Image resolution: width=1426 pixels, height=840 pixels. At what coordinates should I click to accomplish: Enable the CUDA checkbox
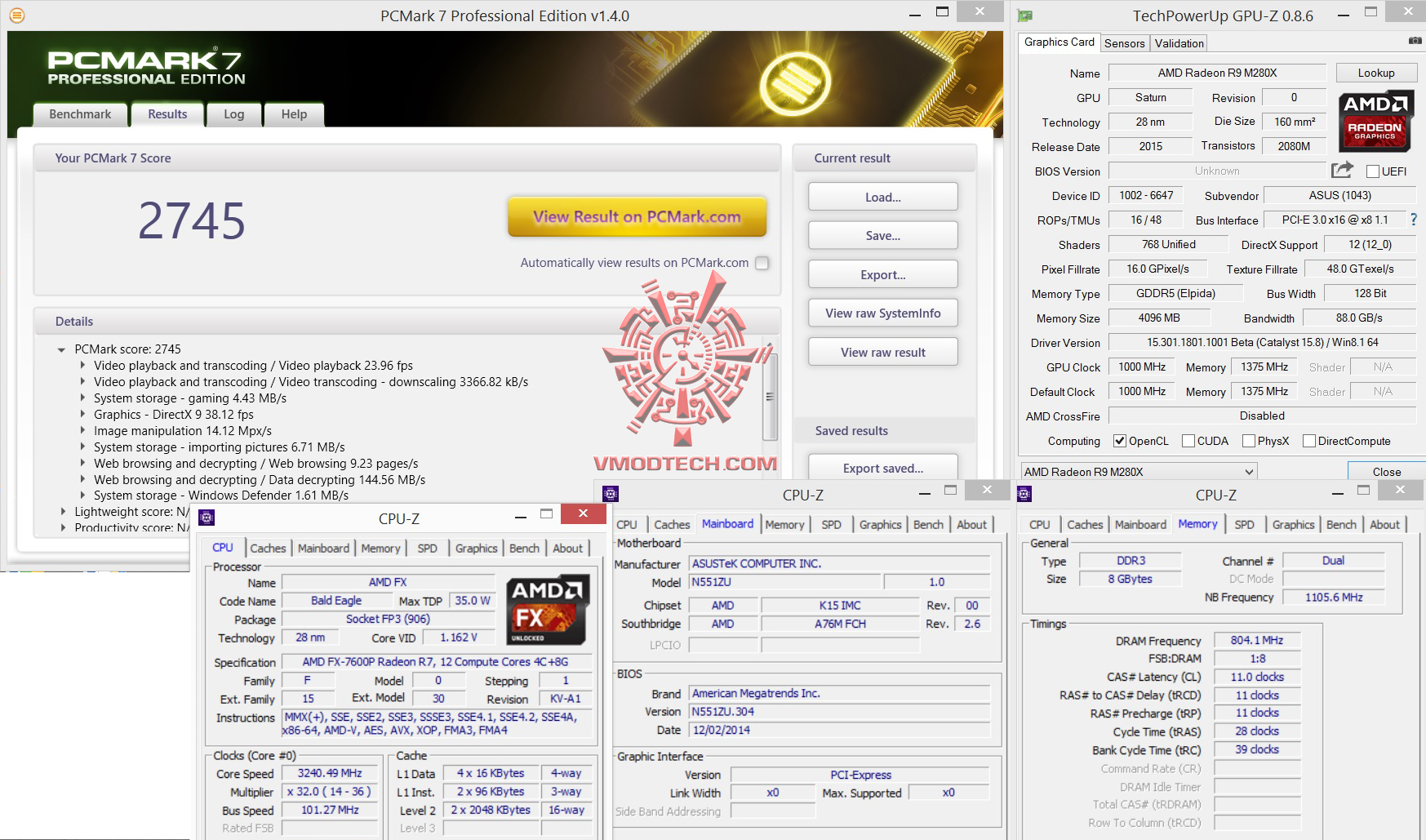[x=1188, y=441]
